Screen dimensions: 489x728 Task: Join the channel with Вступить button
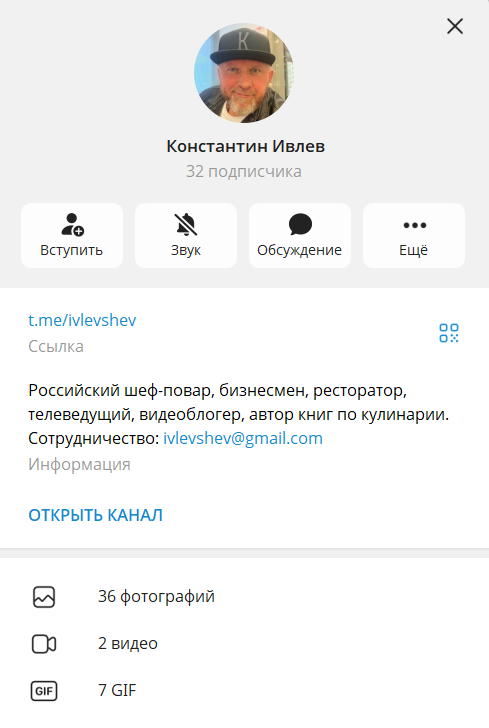(x=72, y=235)
